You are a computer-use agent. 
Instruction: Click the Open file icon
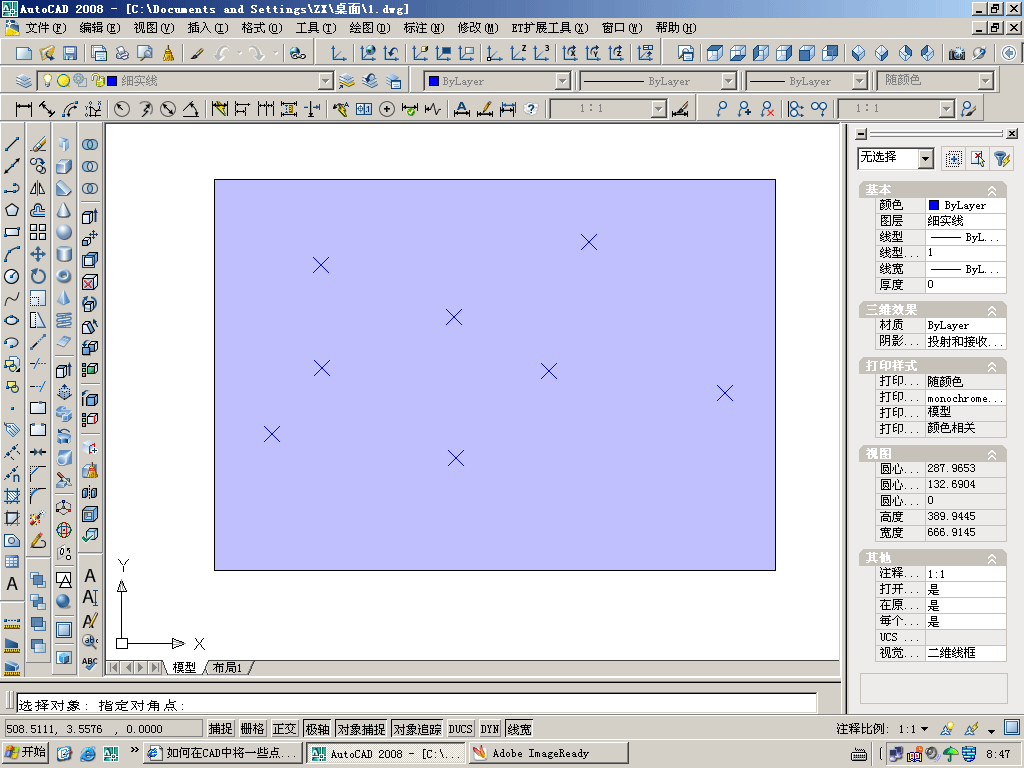pyautogui.click(x=47, y=53)
